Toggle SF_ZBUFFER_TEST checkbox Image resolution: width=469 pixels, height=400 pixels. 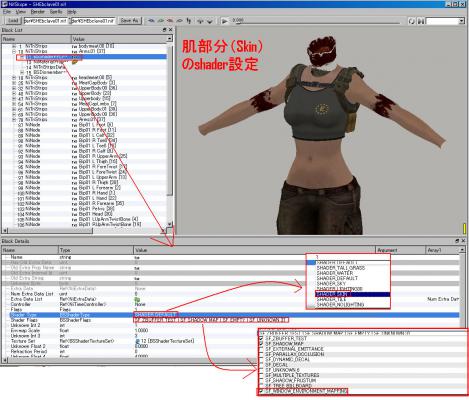point(262,338)
